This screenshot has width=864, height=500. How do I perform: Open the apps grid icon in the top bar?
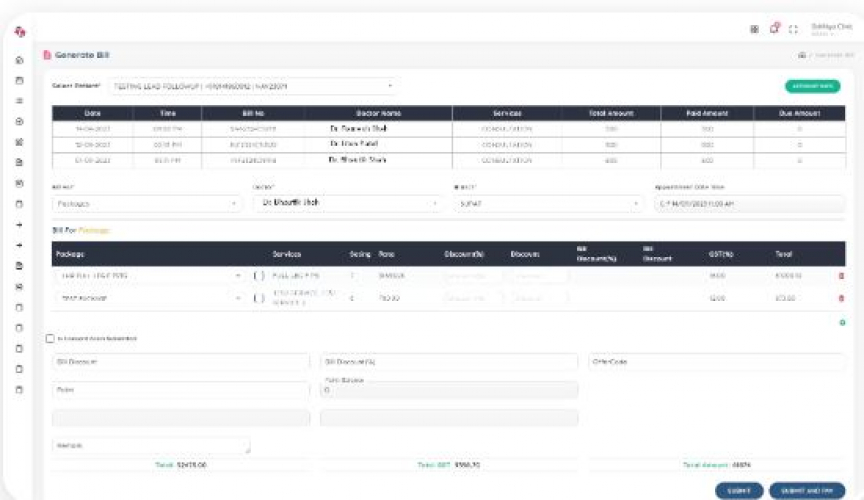pyautogui.click(x=754, y=29)
